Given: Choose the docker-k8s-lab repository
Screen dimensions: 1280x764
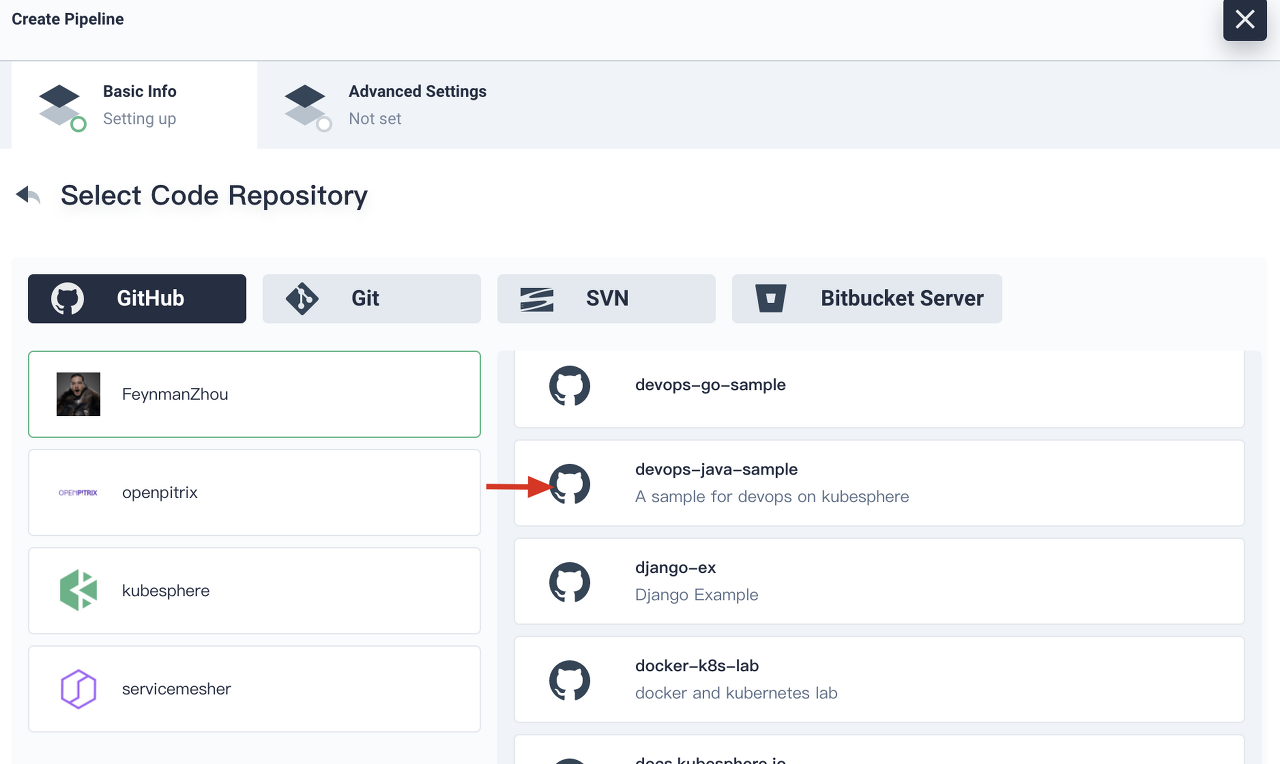Looking at the screenshot, I should (x=879, y=679).
